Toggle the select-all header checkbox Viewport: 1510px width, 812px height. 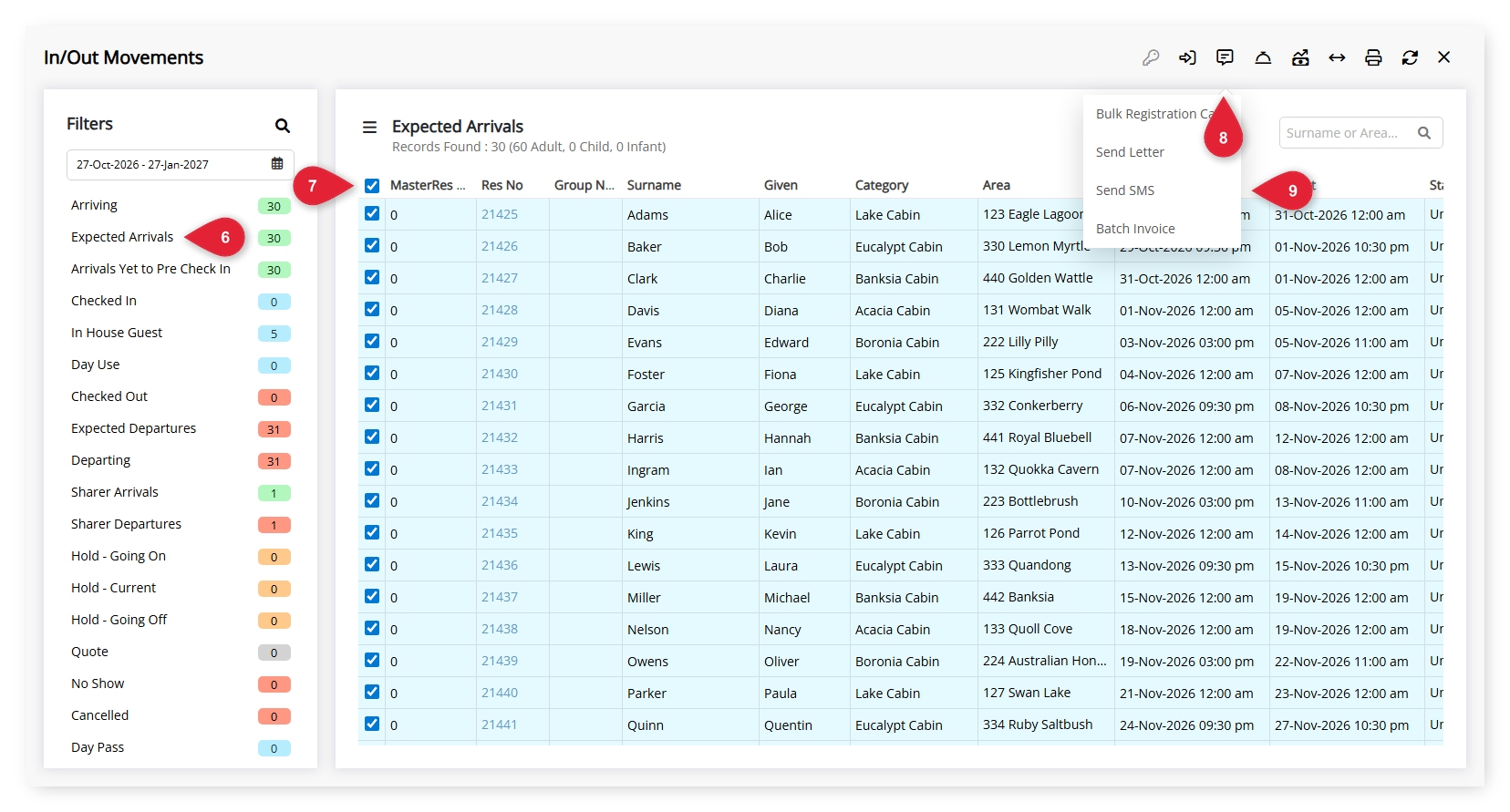point(372,186)
